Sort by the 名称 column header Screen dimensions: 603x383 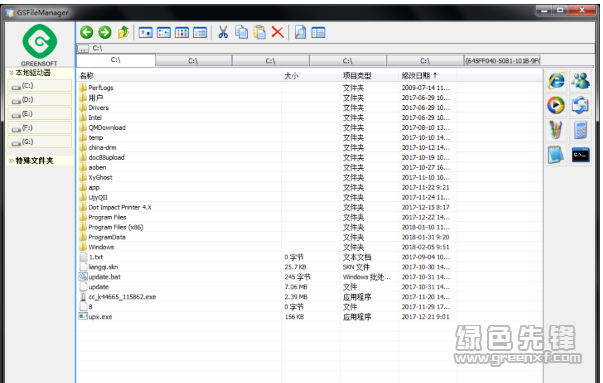click(x=179, y=75)
